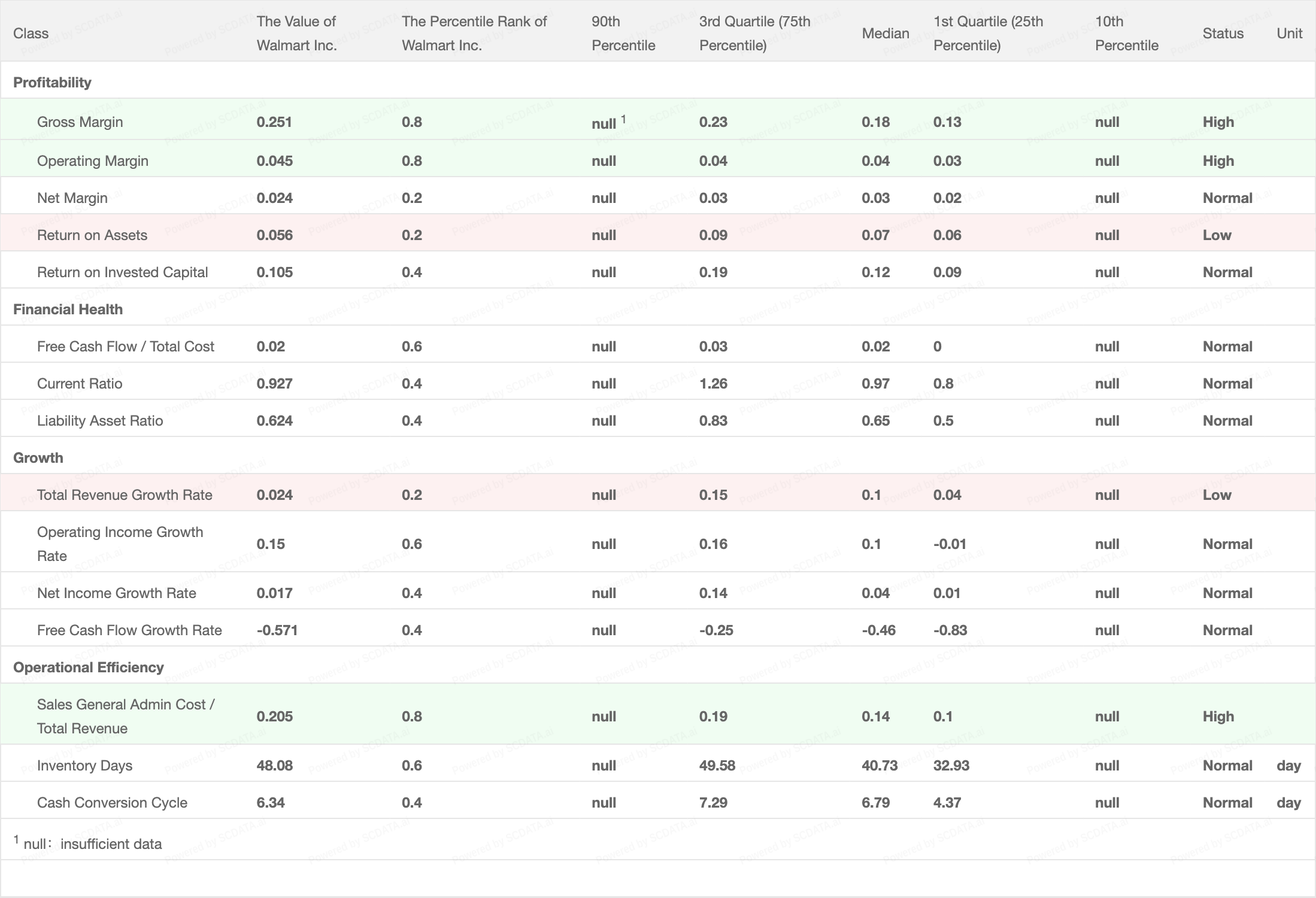Click the null footnote marker in the Gross Margin row
1316x898 pixels.
point(623,119)
